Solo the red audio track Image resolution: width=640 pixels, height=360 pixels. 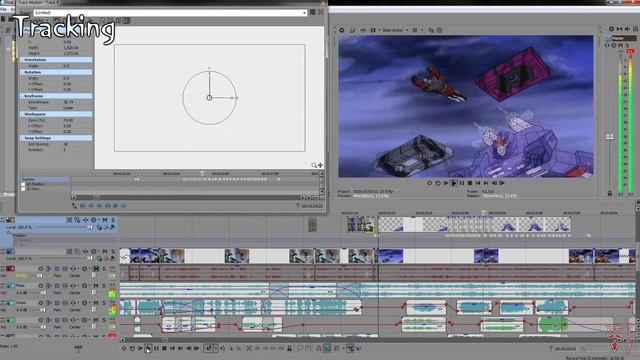(104, 269)
